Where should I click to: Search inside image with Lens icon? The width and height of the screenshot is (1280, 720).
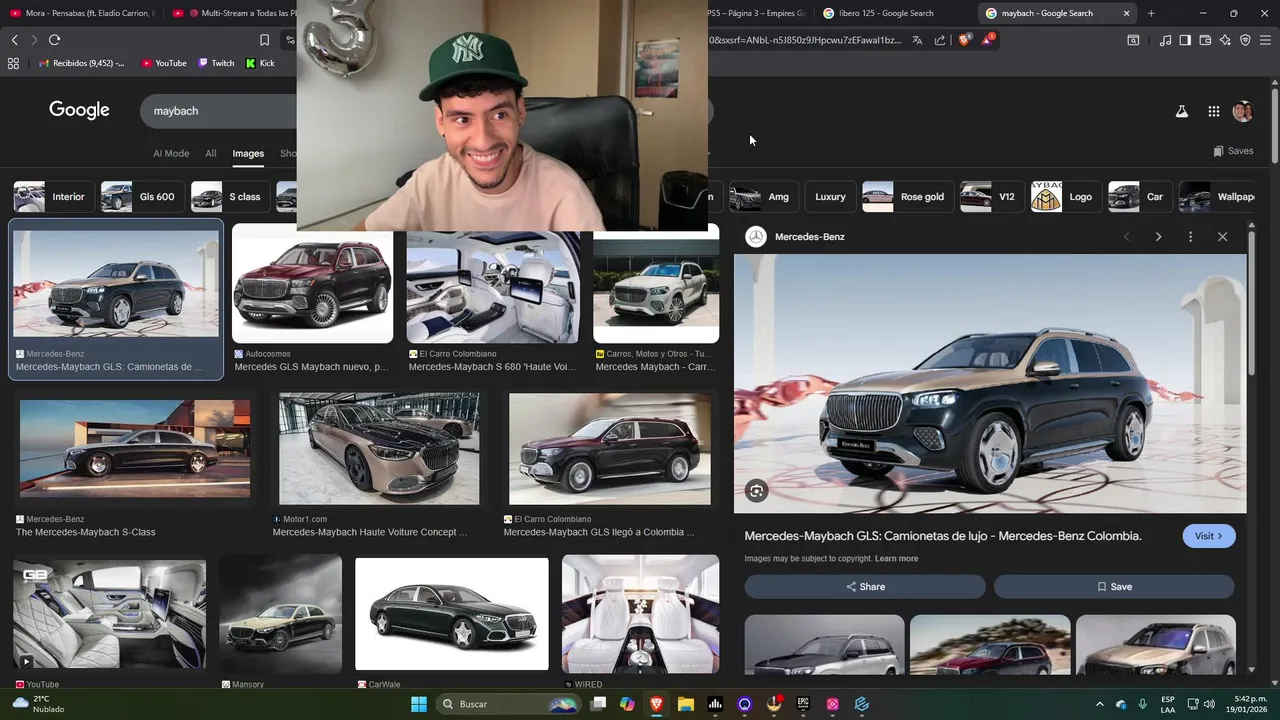757,491
